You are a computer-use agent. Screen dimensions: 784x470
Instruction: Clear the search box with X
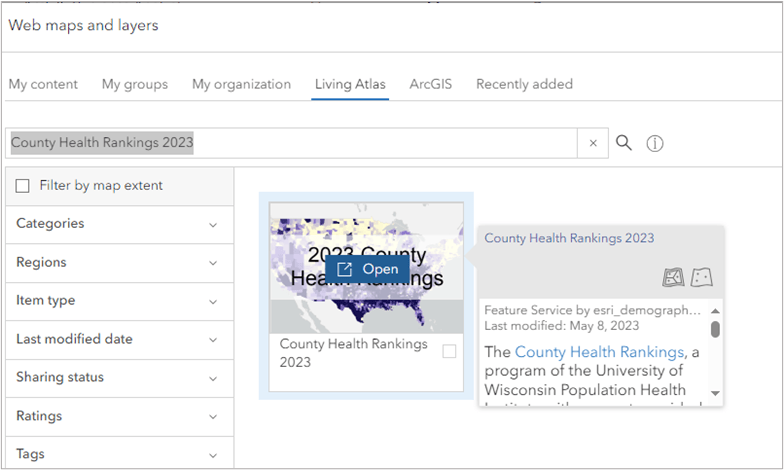point(593,143)
